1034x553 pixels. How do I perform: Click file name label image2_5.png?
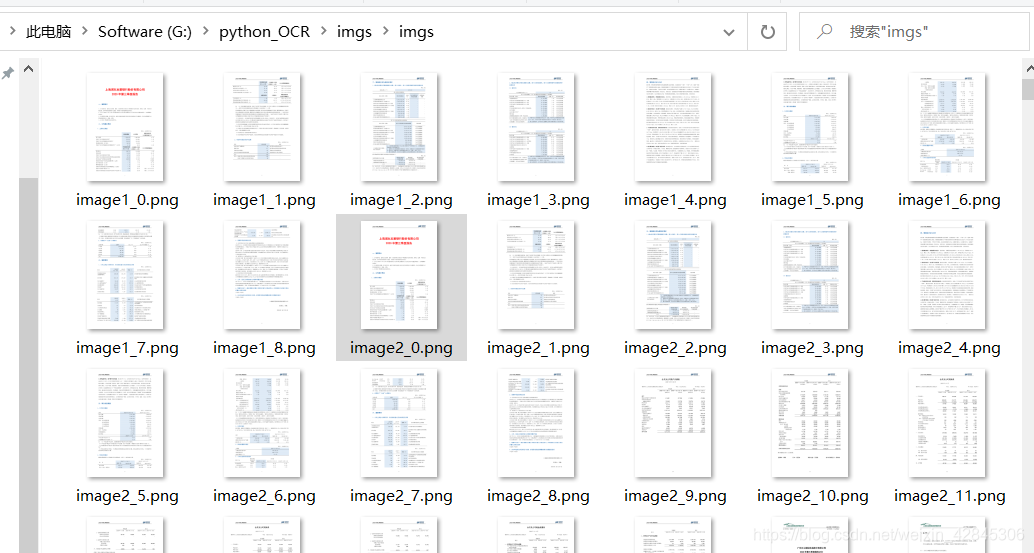(127, 496)
